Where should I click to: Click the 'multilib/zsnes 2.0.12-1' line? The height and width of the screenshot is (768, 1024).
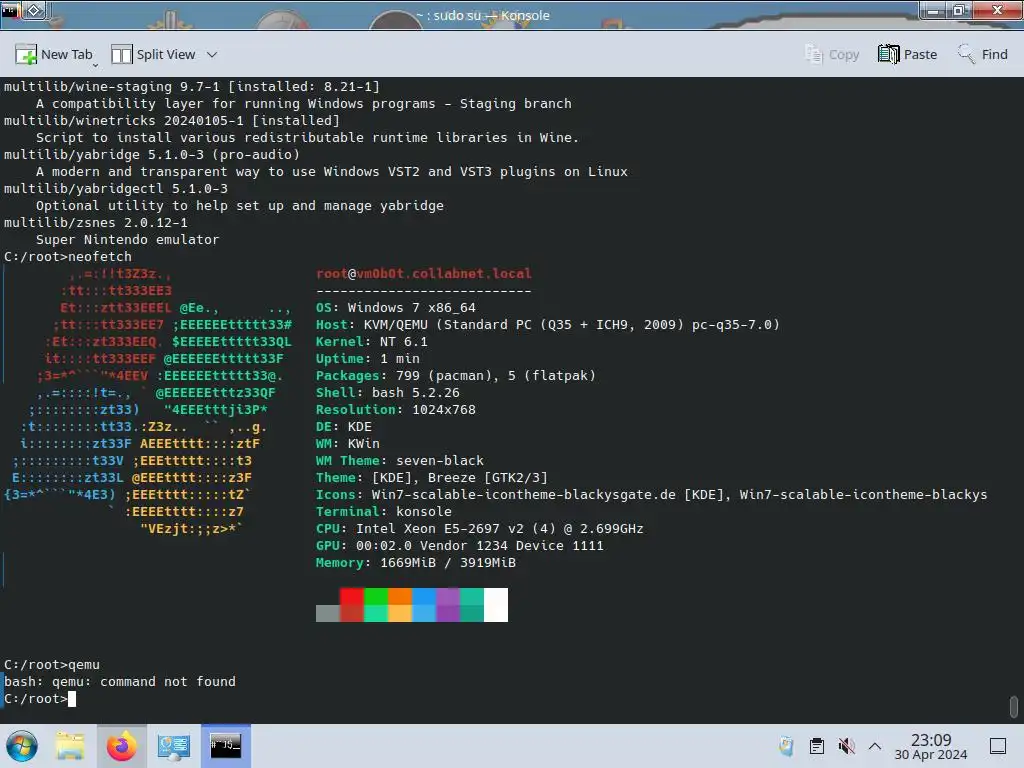click(95, 222)
